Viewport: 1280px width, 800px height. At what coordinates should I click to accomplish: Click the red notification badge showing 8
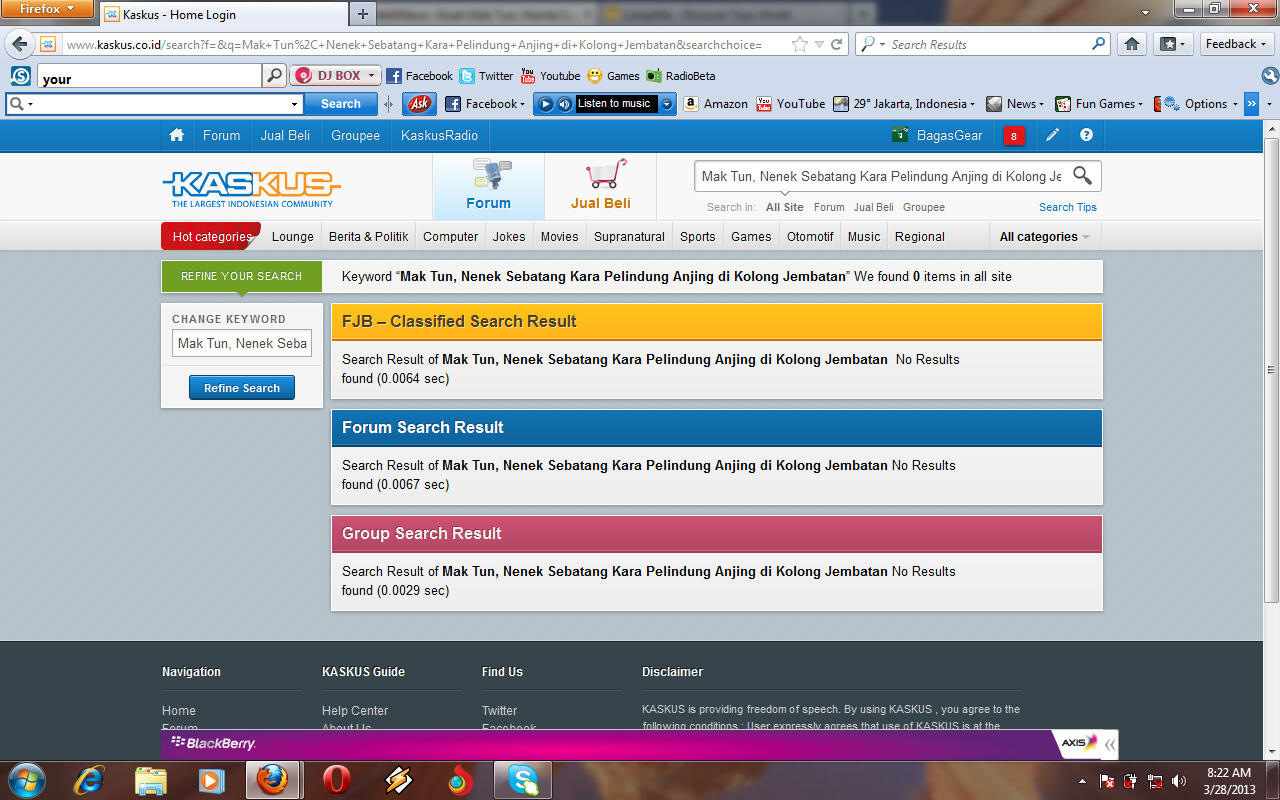coord(1014,136)
